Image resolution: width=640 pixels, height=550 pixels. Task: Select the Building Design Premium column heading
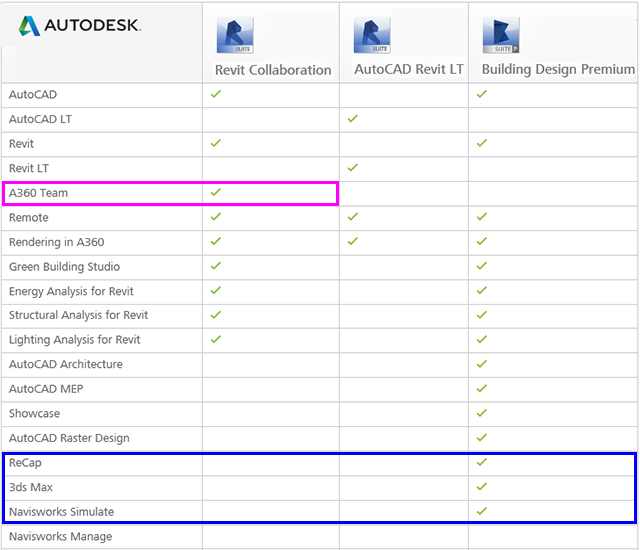click(558, 69)
